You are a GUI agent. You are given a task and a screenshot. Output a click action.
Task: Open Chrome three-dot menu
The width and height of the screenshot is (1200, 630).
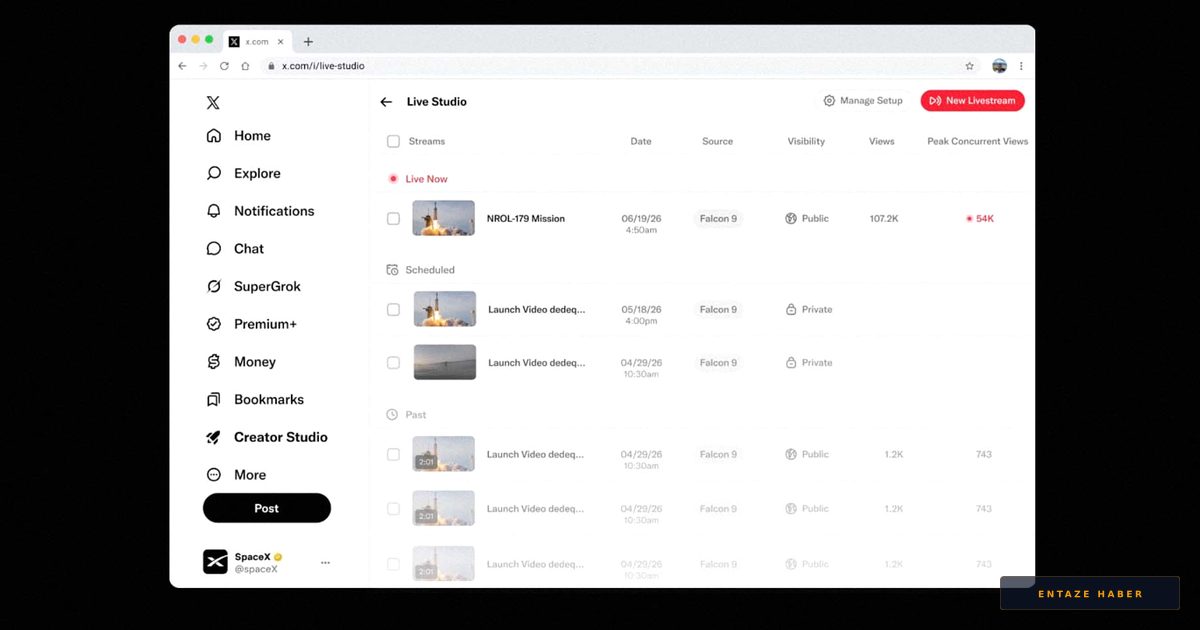point(1021,66)
